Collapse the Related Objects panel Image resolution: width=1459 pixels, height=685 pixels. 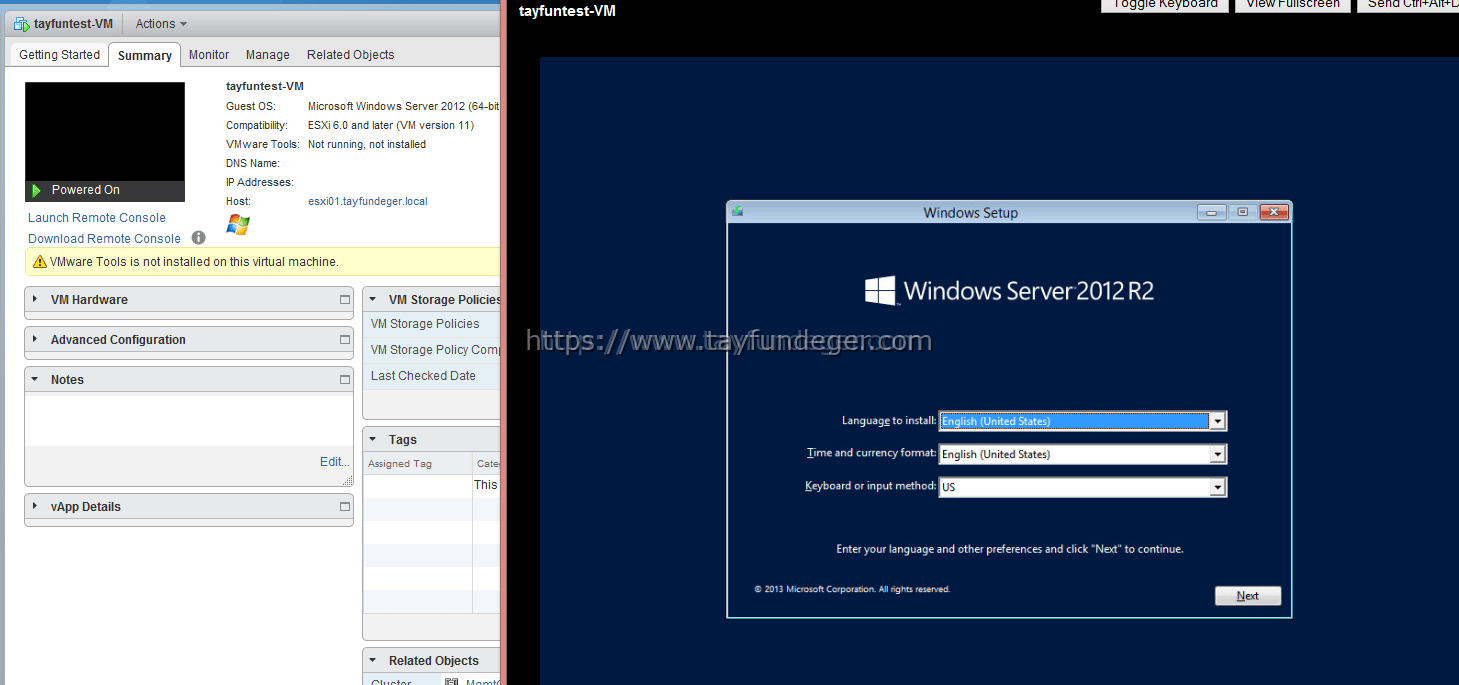pos(373,660)
